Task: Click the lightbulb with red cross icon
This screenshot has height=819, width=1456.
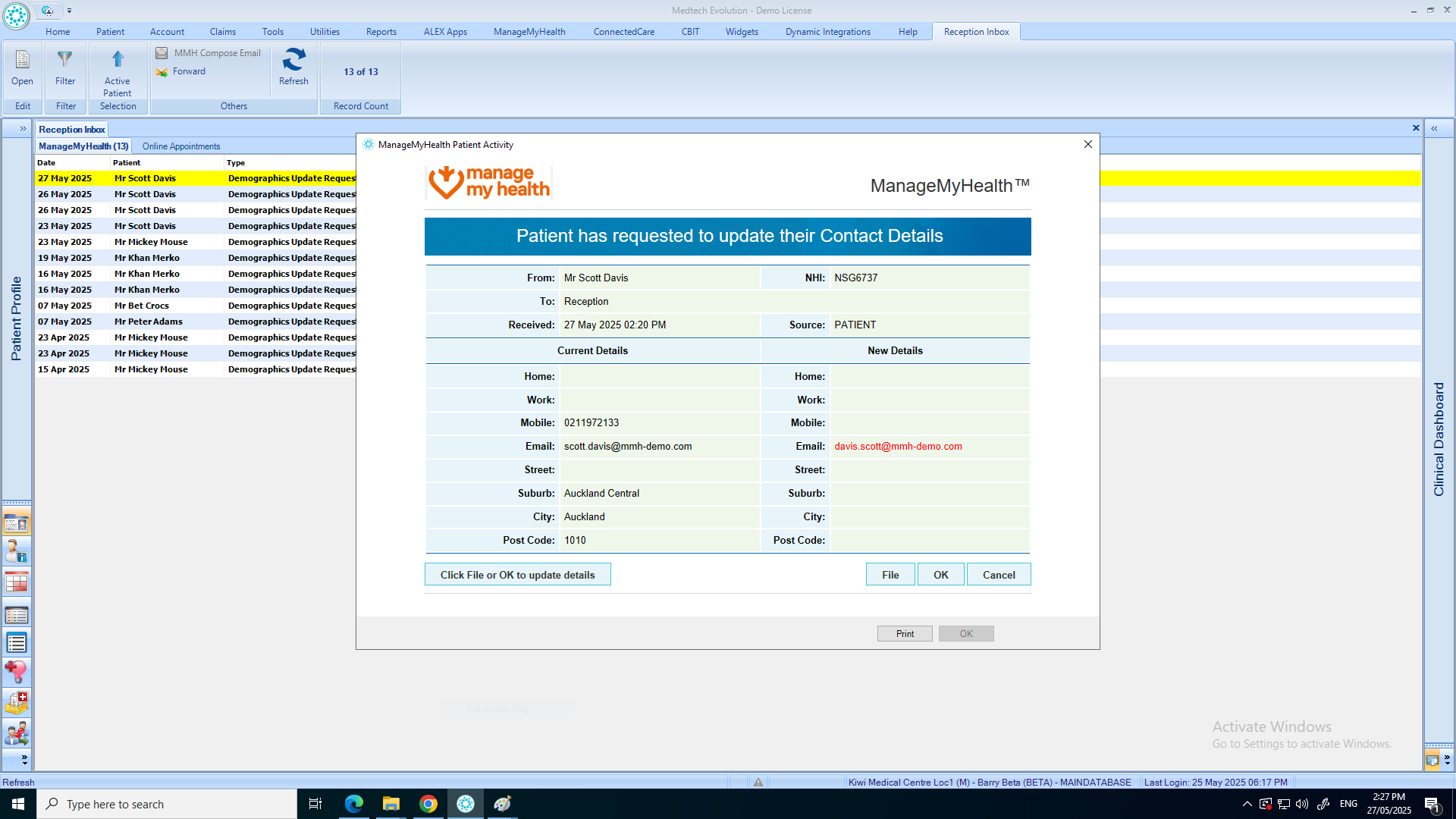Action: click(16, 672)
